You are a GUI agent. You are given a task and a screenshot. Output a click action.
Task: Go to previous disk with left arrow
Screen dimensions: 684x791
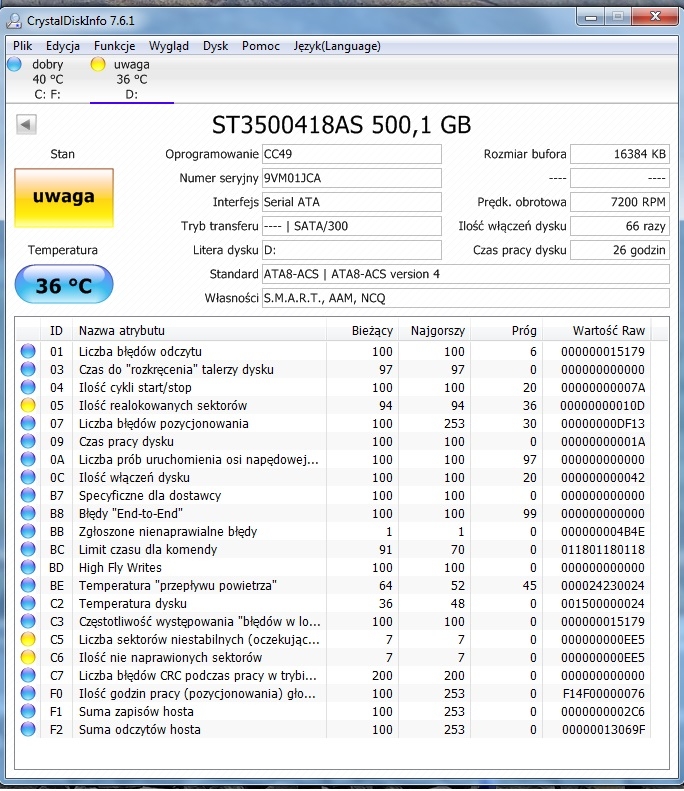click(26, 124)
